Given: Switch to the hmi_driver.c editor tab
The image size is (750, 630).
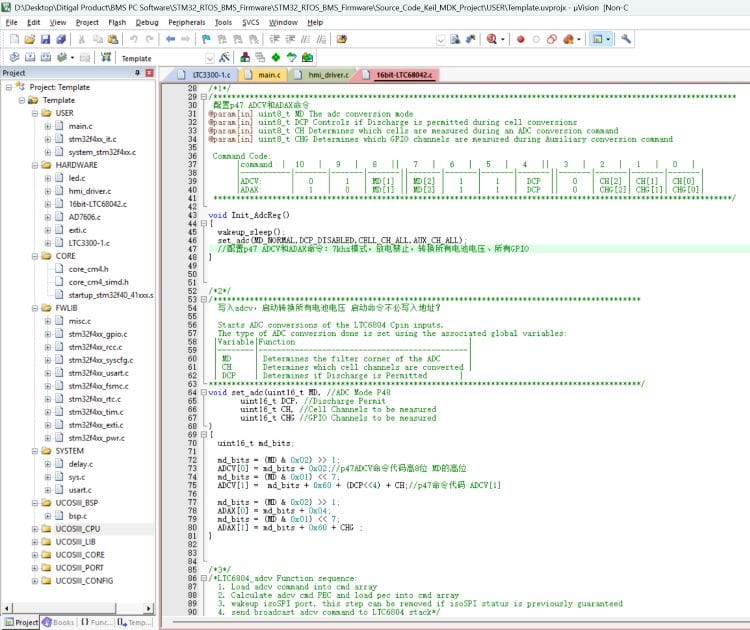Looking at the screenshot, I should 323,75.
